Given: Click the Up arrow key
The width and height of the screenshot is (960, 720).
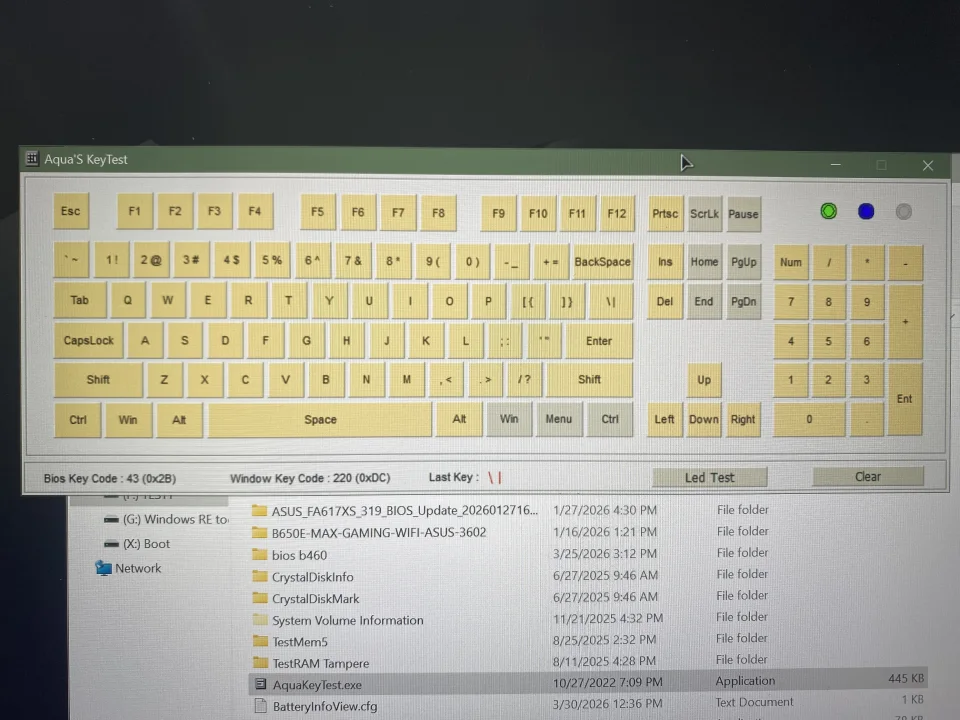Looking at the screenshot, I should point(704,380).
